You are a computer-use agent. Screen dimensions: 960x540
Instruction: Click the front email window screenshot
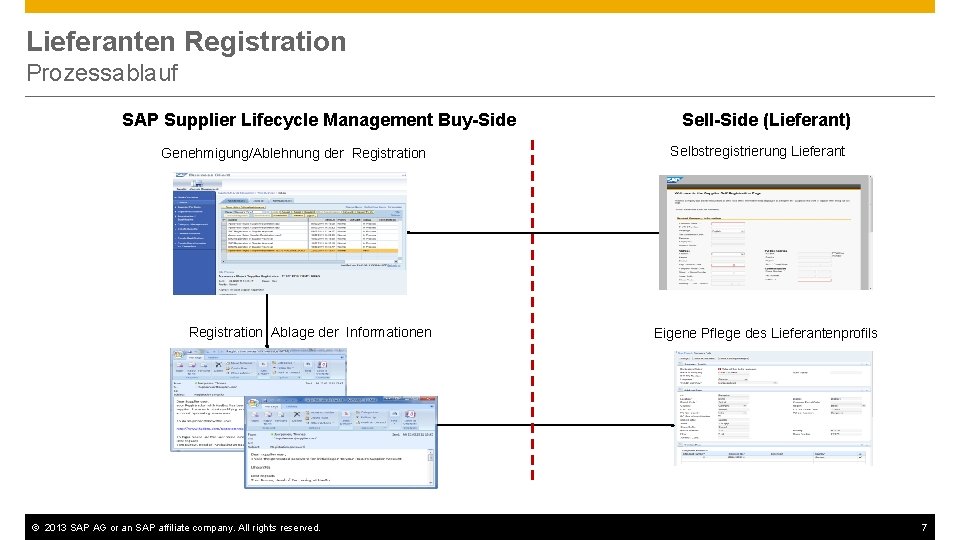[x=340, y=442]
